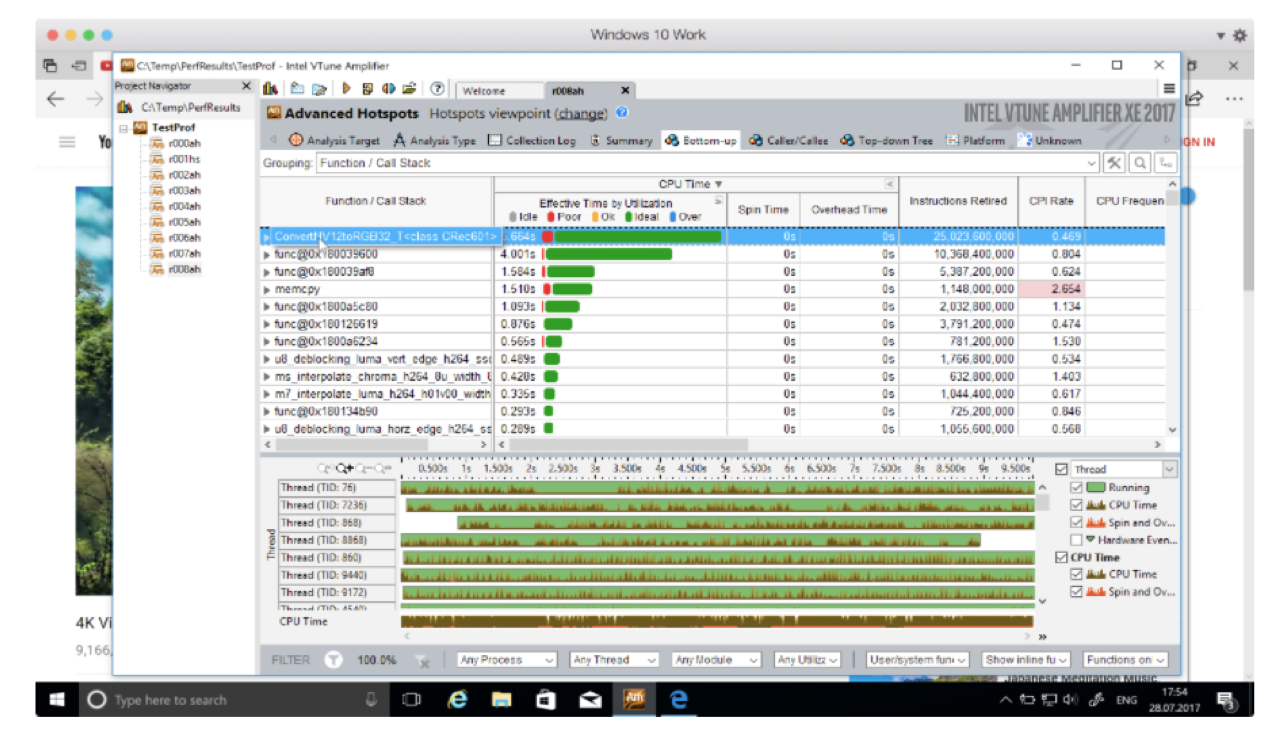This screenshot has width=1286, height=740.
Task: Click the clear filter icon in the filter bar
Action: click(423, 661)
